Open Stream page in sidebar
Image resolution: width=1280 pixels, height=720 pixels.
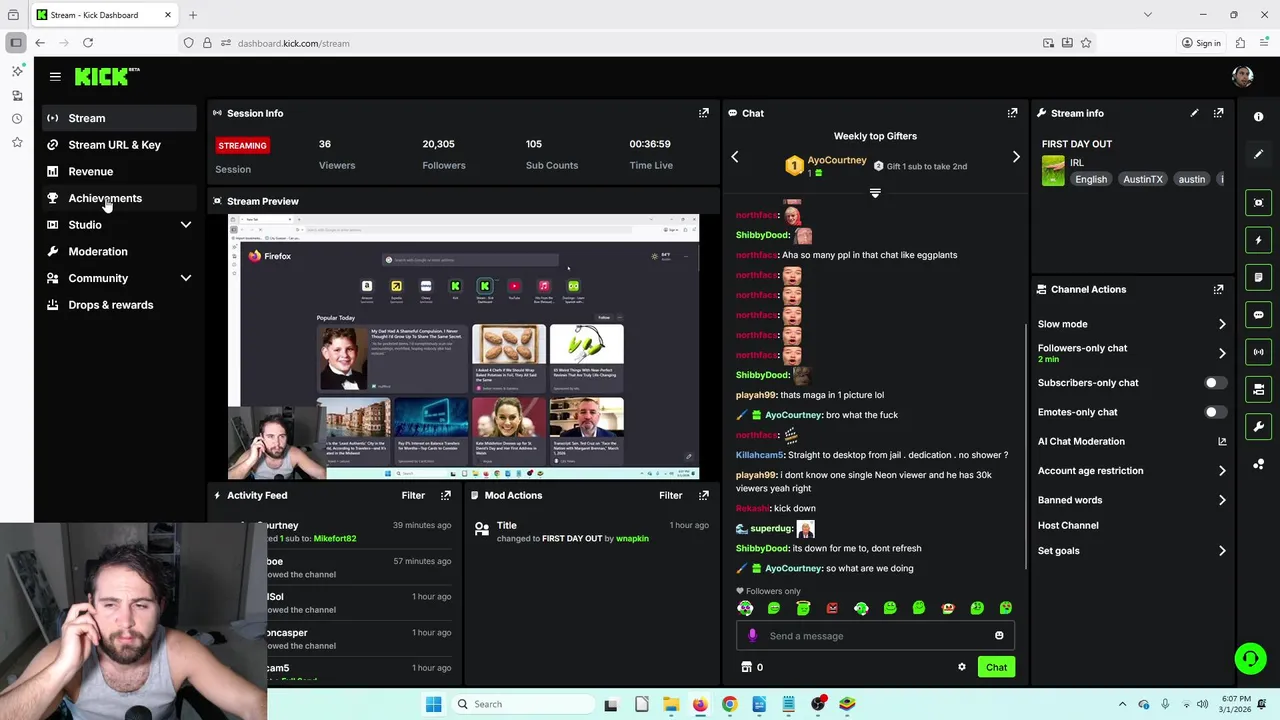pos(120,118)
